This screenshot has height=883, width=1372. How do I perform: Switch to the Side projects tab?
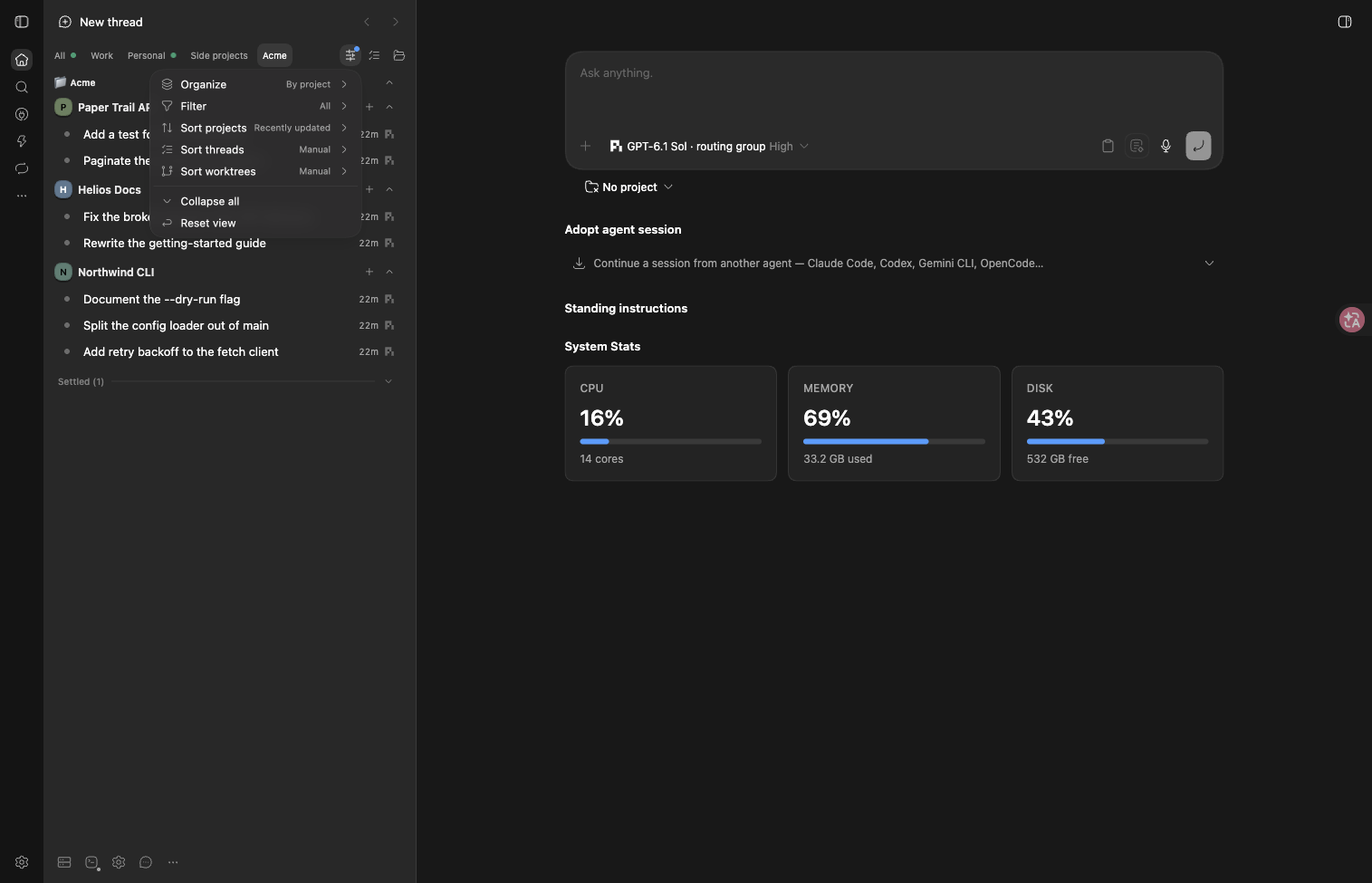tap(218, 55)
